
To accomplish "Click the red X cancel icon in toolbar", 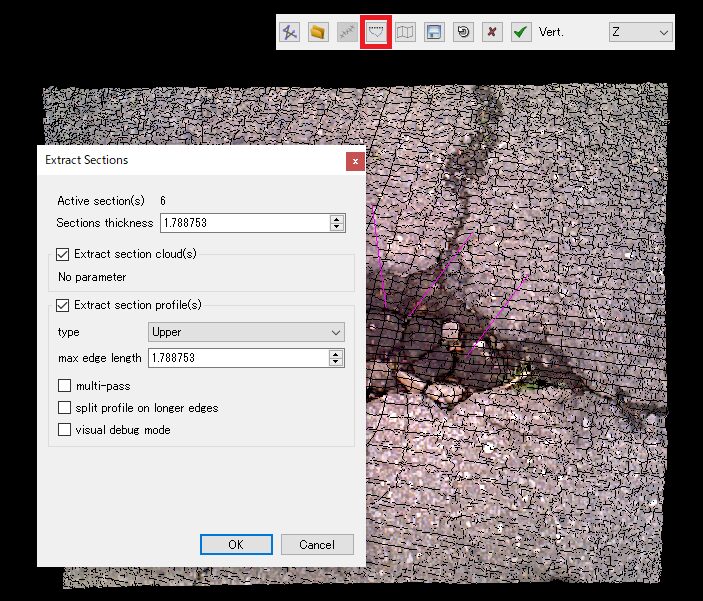I will [491, 32].
